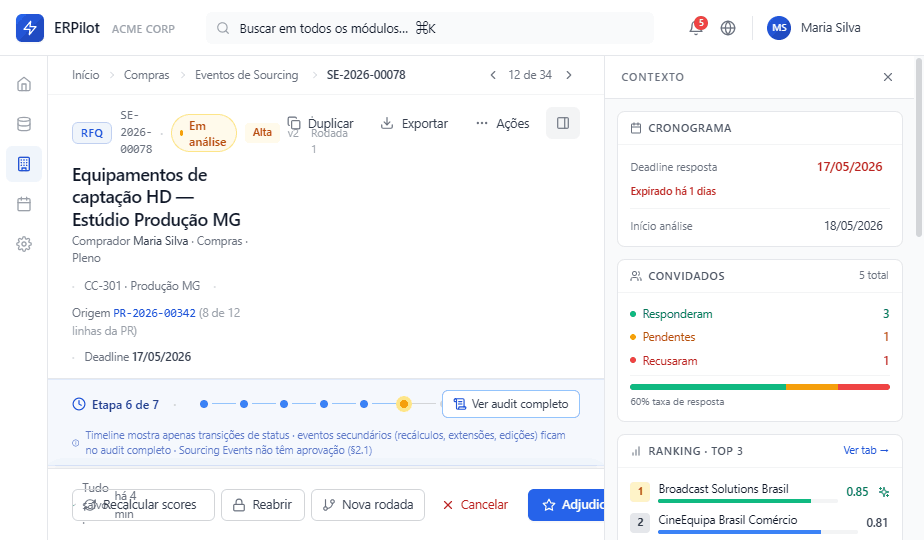
Task: Open Ver tab ranking link
Action: click(866, 450)
